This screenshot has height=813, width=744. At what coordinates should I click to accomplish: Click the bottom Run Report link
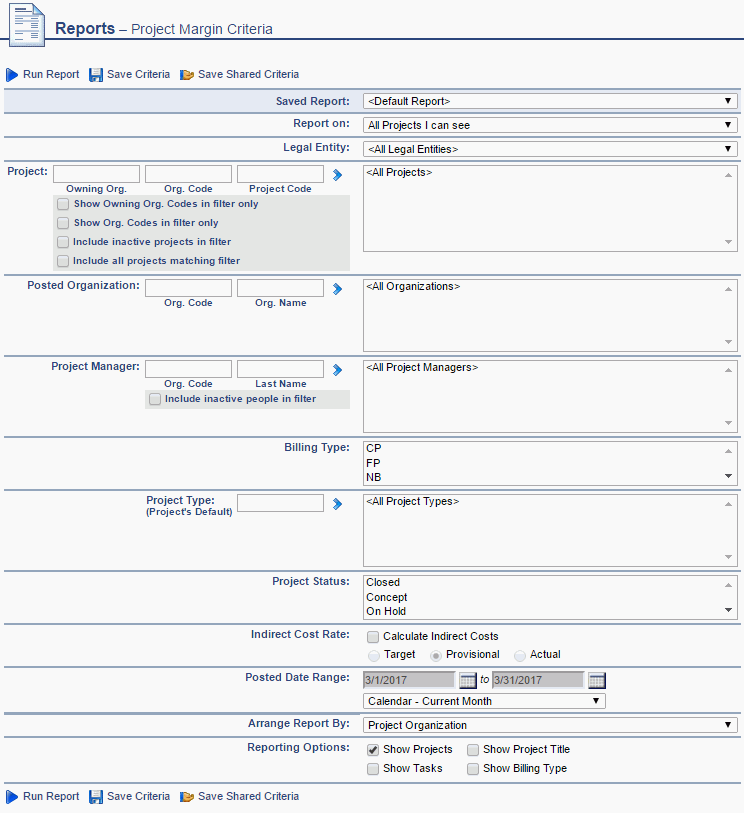coord(50,796)
